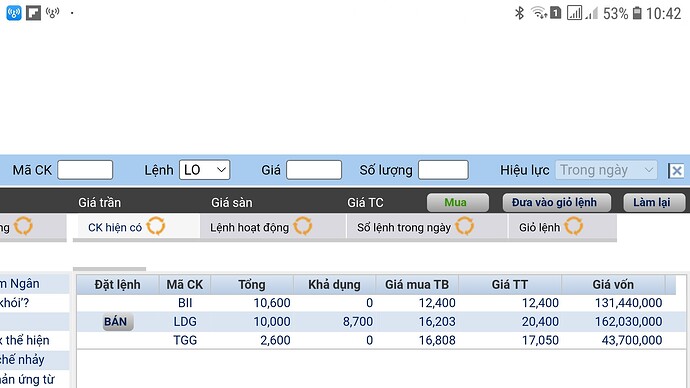Click the Giá vốn column header
690x388 pixels.
point(613,285)
